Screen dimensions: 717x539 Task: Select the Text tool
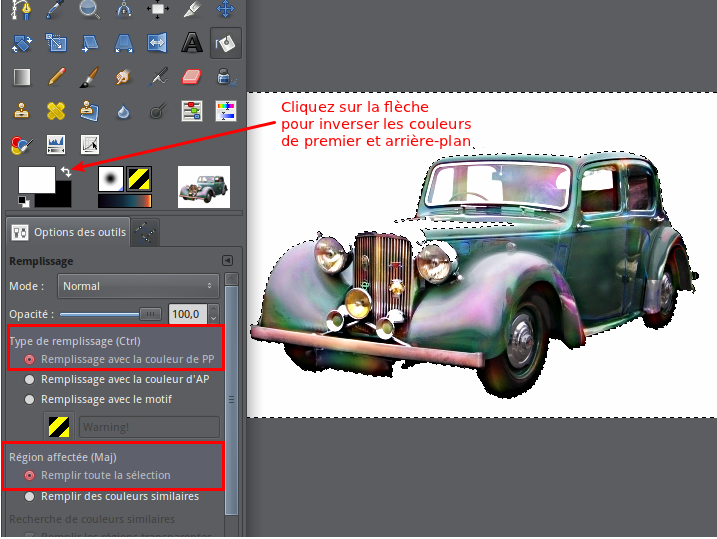[192, 43]
